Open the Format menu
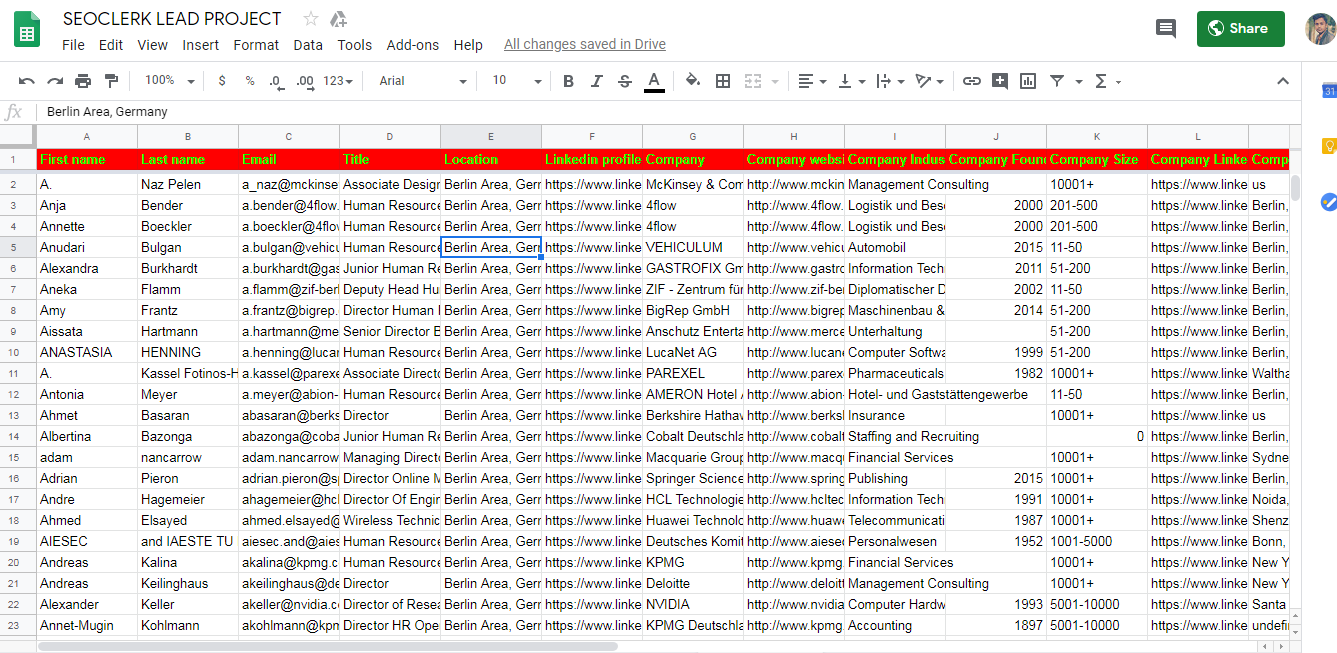This screenshot has width=1337, height=653. click(x=256, y=45)
